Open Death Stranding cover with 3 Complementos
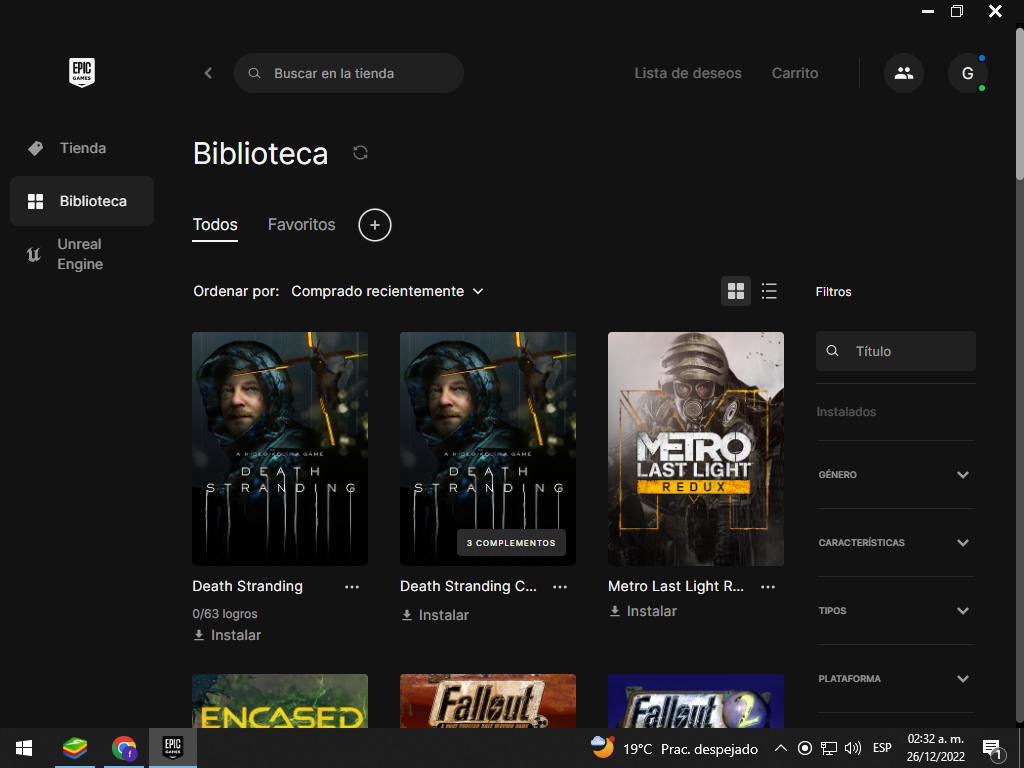Image resolution: width=1024 pixels, height=768 pixels. pyautogui.click(x=488, y=449)
